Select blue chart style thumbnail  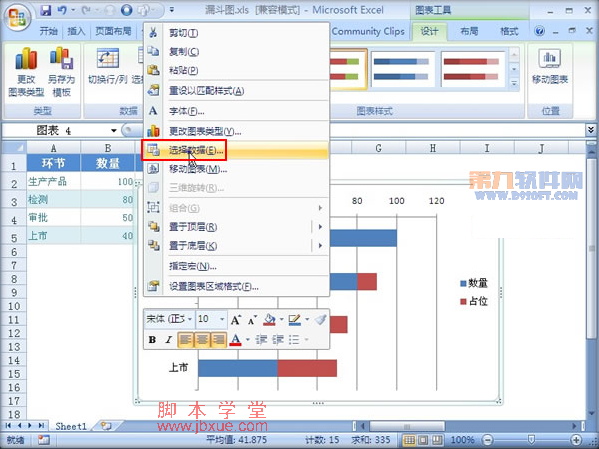point(402,70)
